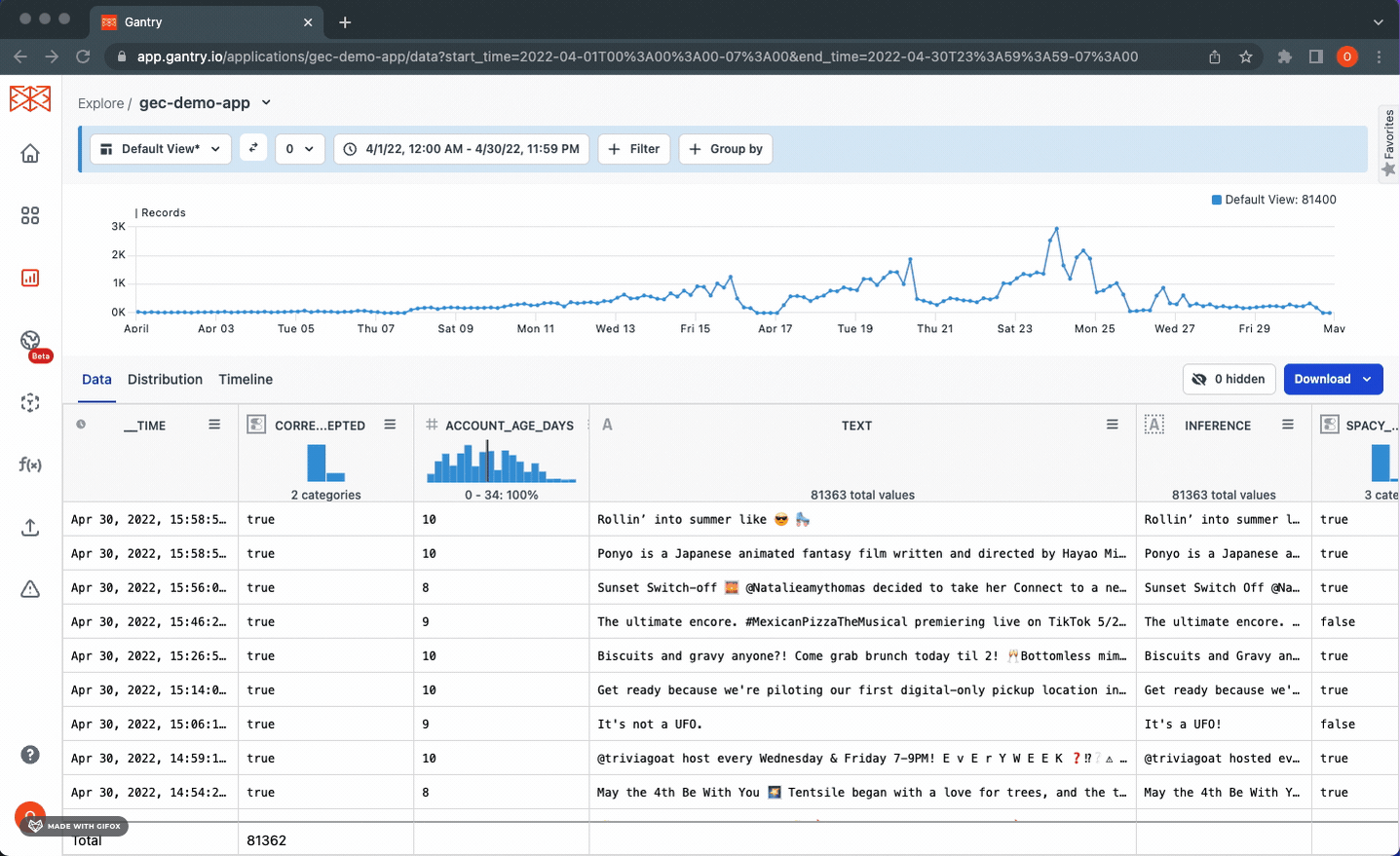Click the swap comparison arrows icon
The height and width of the screenshot is (856, 1400).
pyautogui.click(x=253, y=148)
